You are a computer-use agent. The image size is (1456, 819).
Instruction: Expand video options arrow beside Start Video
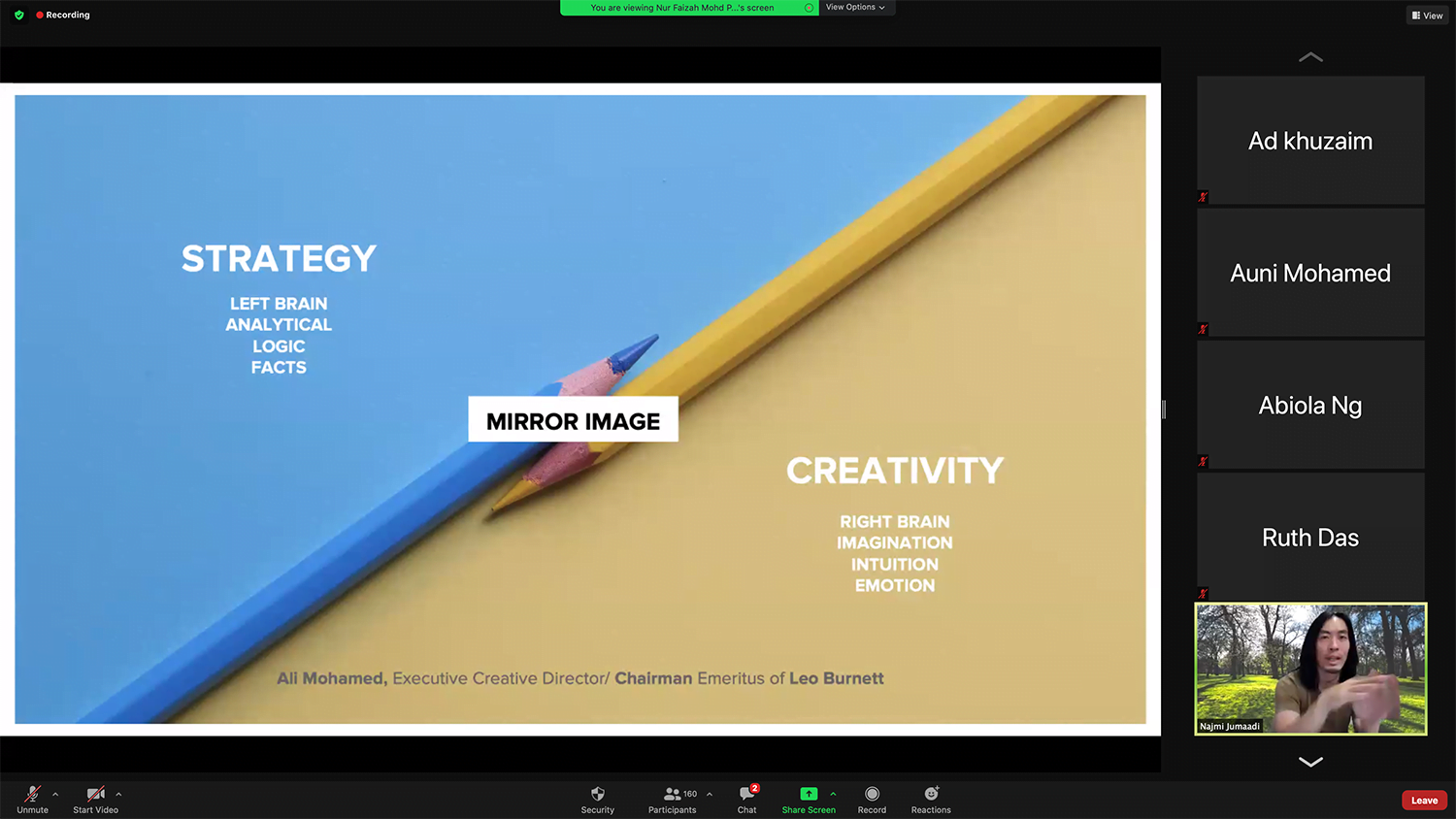[118, 794]
